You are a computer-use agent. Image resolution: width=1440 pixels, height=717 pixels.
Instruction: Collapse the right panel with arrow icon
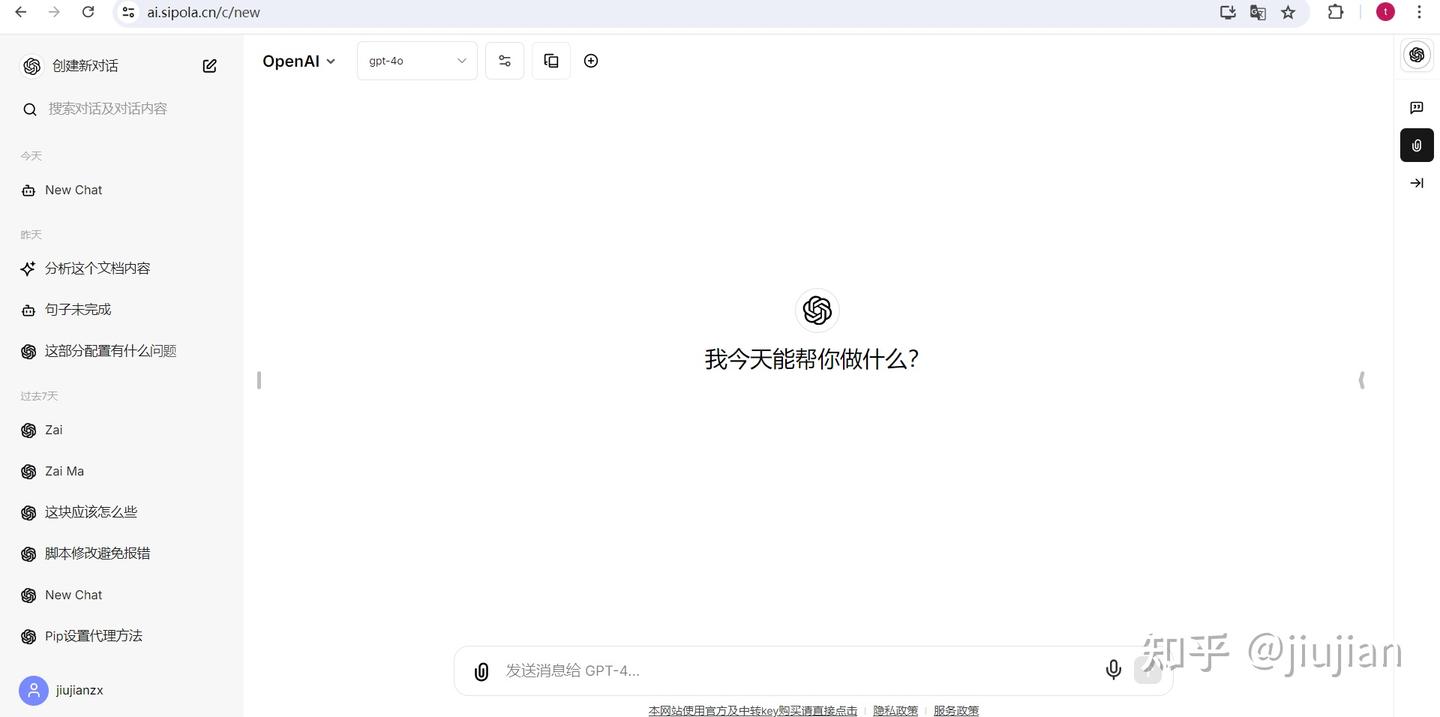coord(1416,183)
